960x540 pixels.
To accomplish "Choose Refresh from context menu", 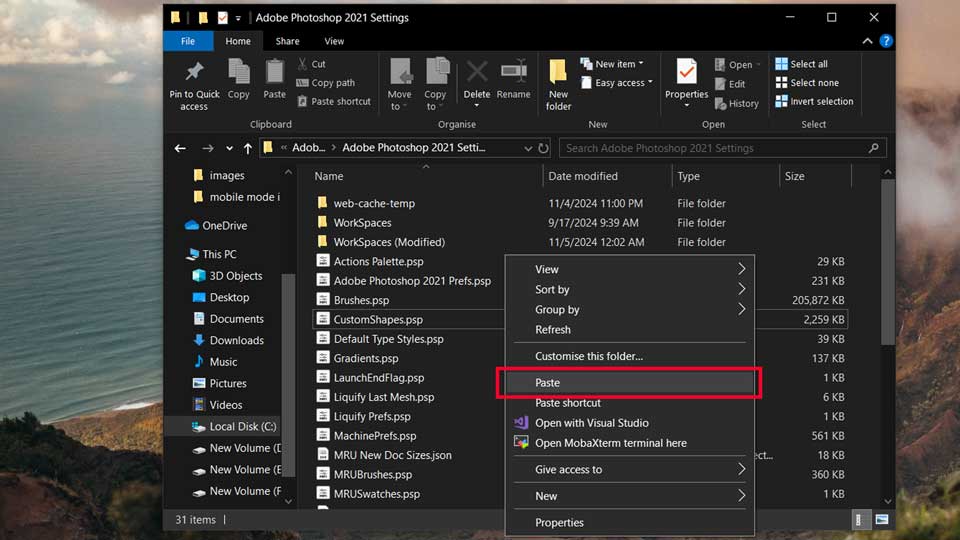I will [x=629, y=329].
